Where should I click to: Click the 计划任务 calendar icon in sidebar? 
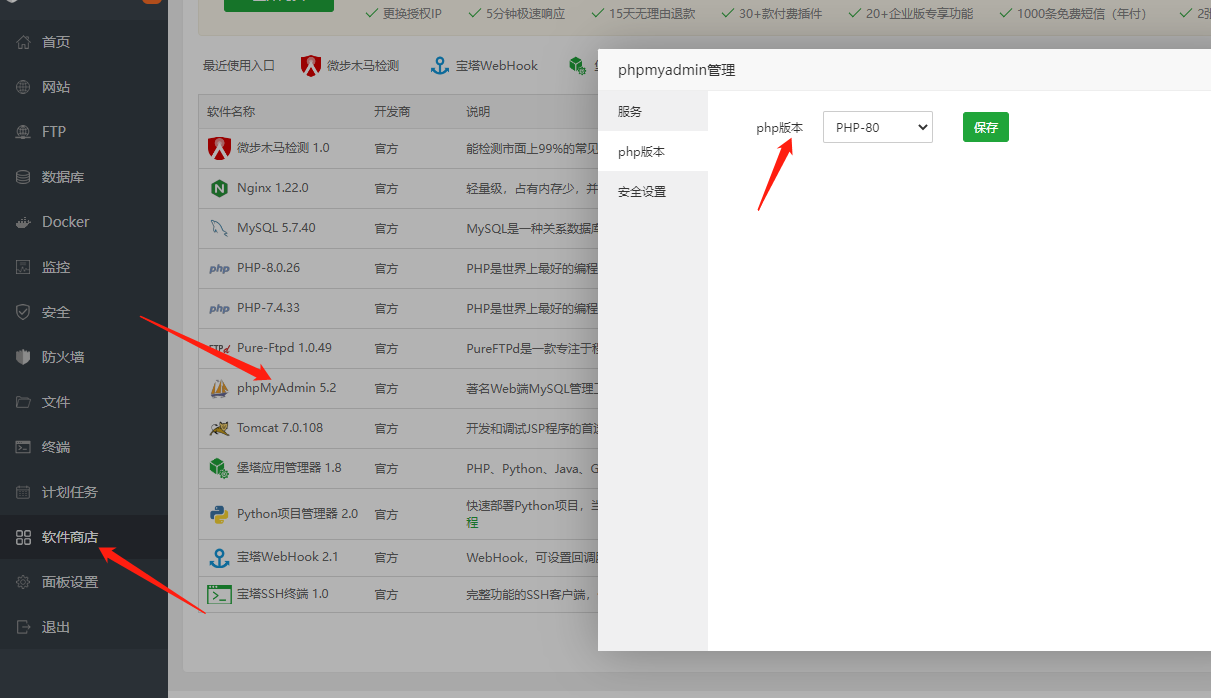(x=23, y=492)
